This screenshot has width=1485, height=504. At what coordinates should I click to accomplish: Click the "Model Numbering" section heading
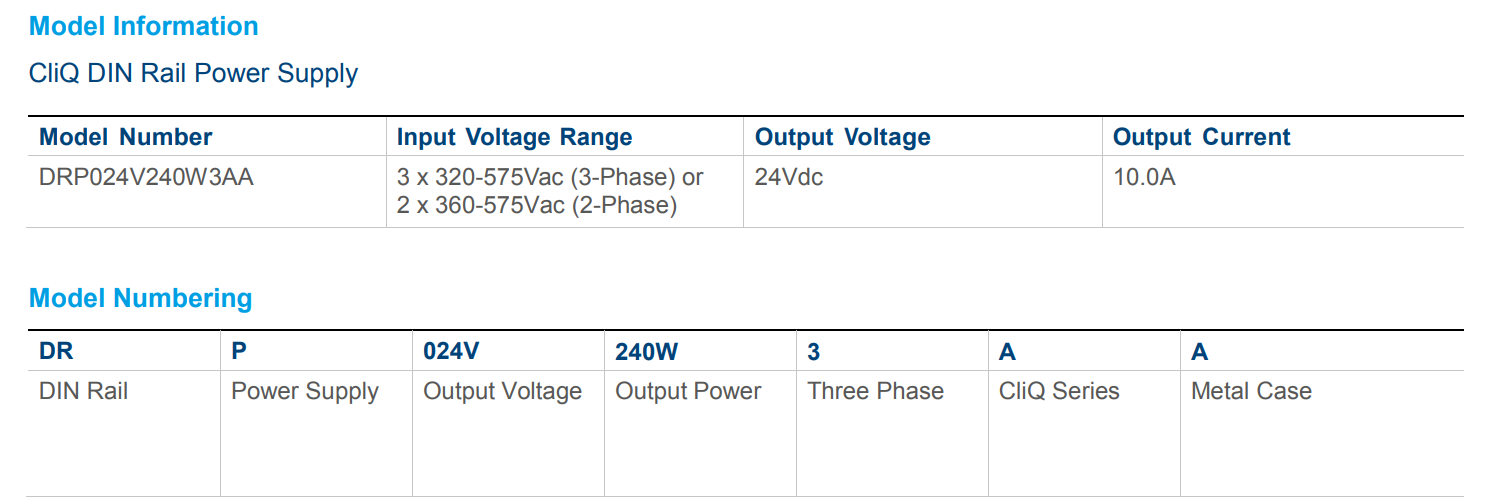pyautogui.click(x=141, y=298)
